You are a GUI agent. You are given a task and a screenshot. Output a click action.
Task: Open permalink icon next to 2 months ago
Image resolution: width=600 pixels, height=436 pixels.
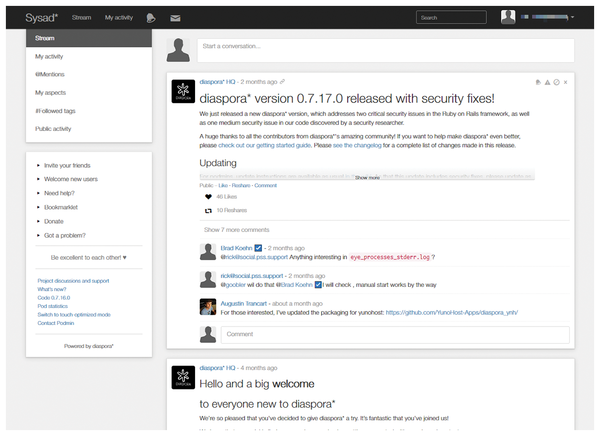(282, 82)
